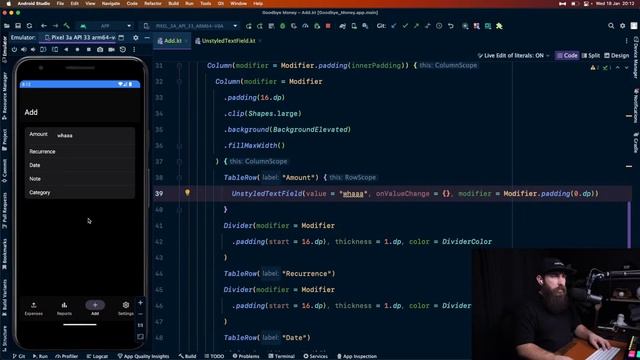The width and height of the screenshot is (640, 360).
Task: Collapse code fold marker on line 31
Action: point(179,65)
